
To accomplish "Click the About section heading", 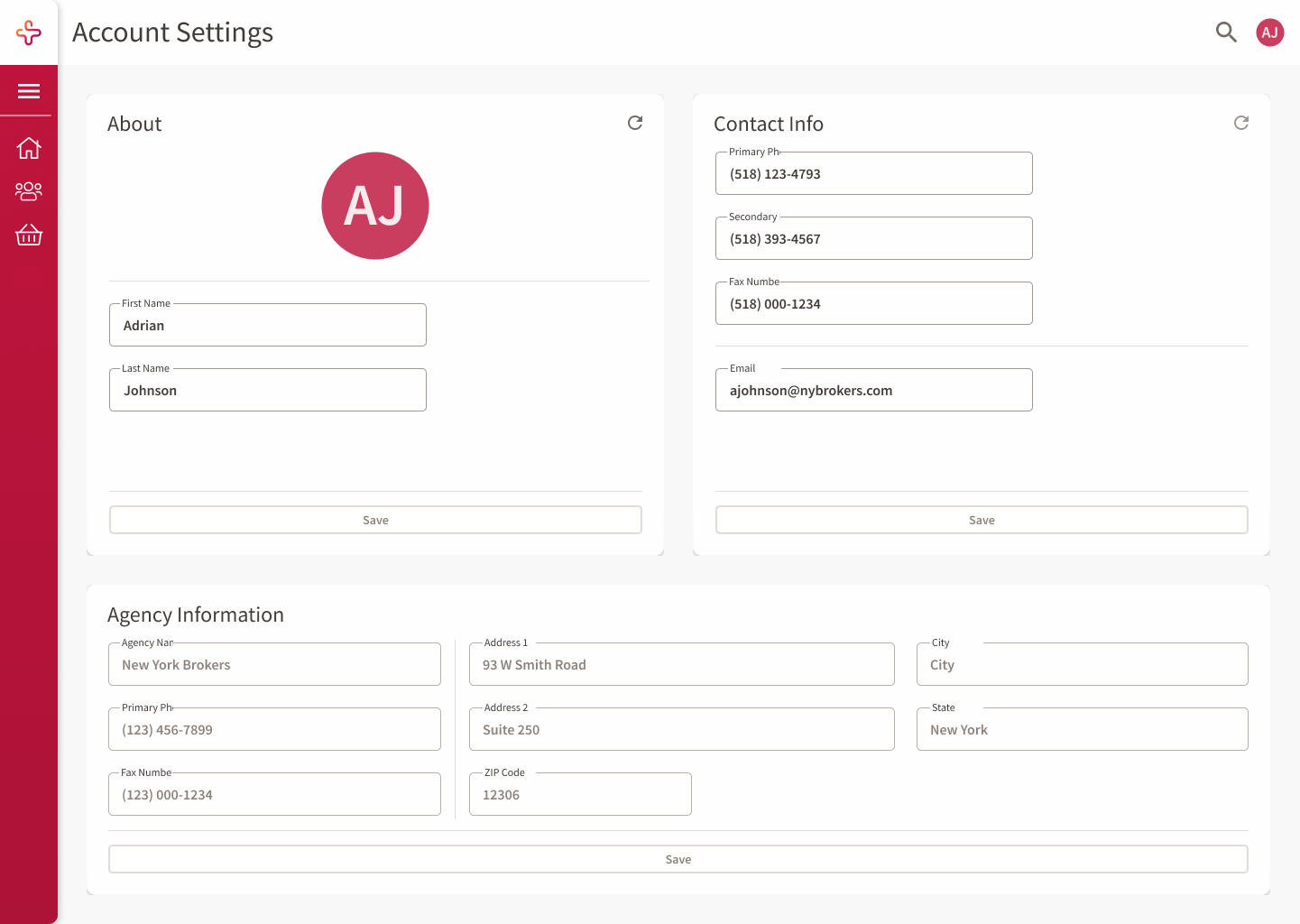I will 134,124.
